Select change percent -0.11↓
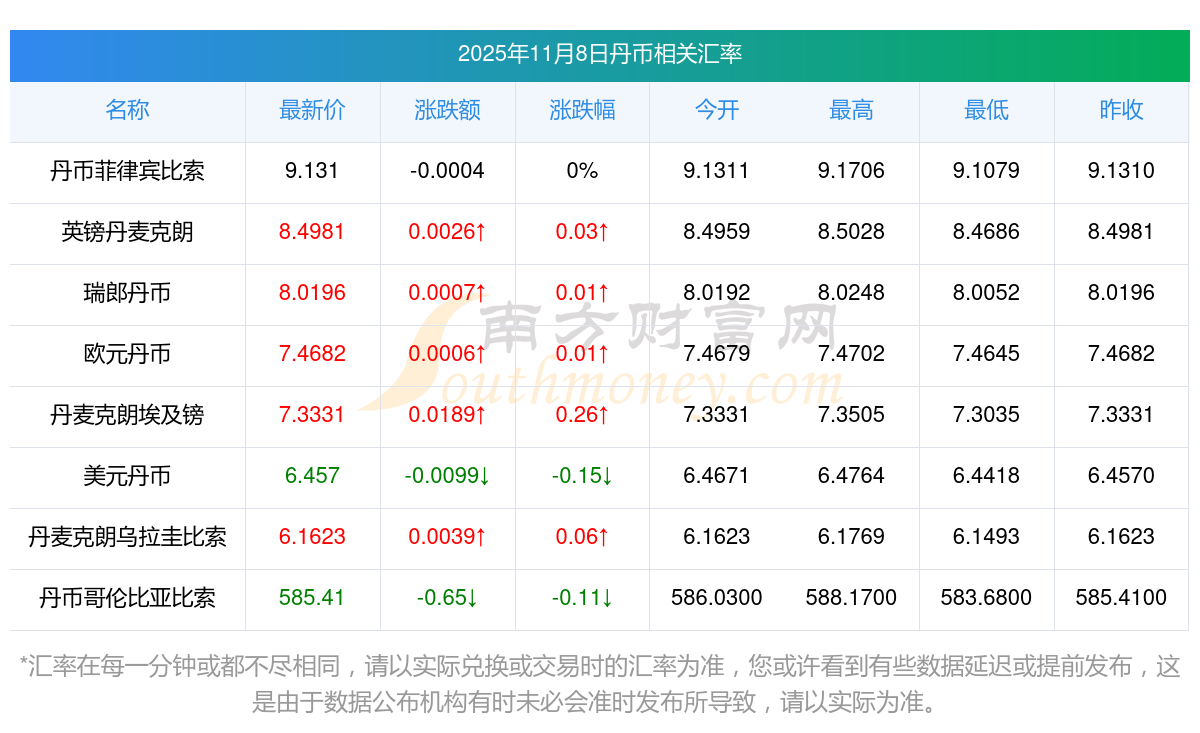Image resolution: width=1200 pixels, height=733 pixels. [x=582, y=598]
